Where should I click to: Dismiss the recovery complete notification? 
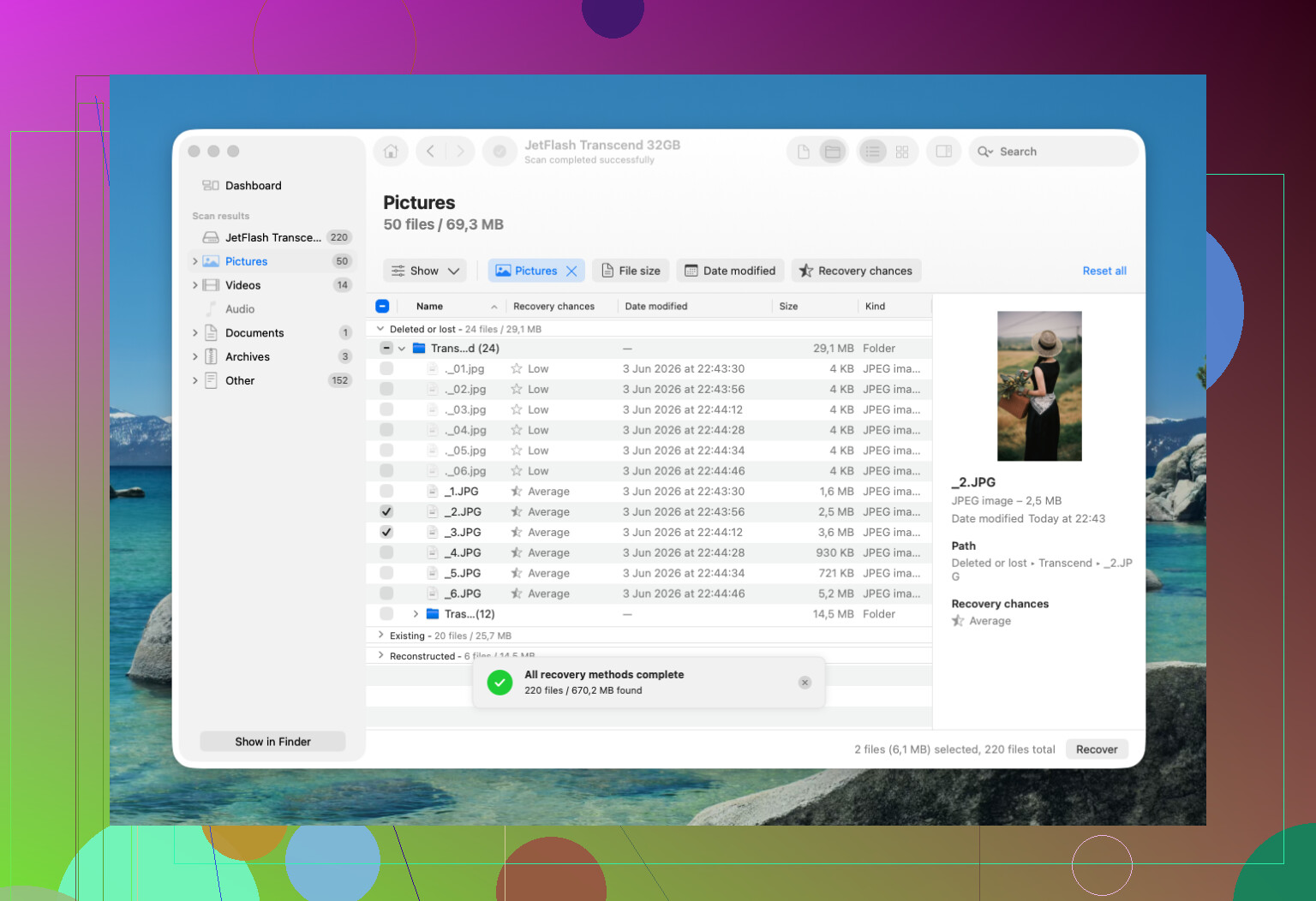805,683
